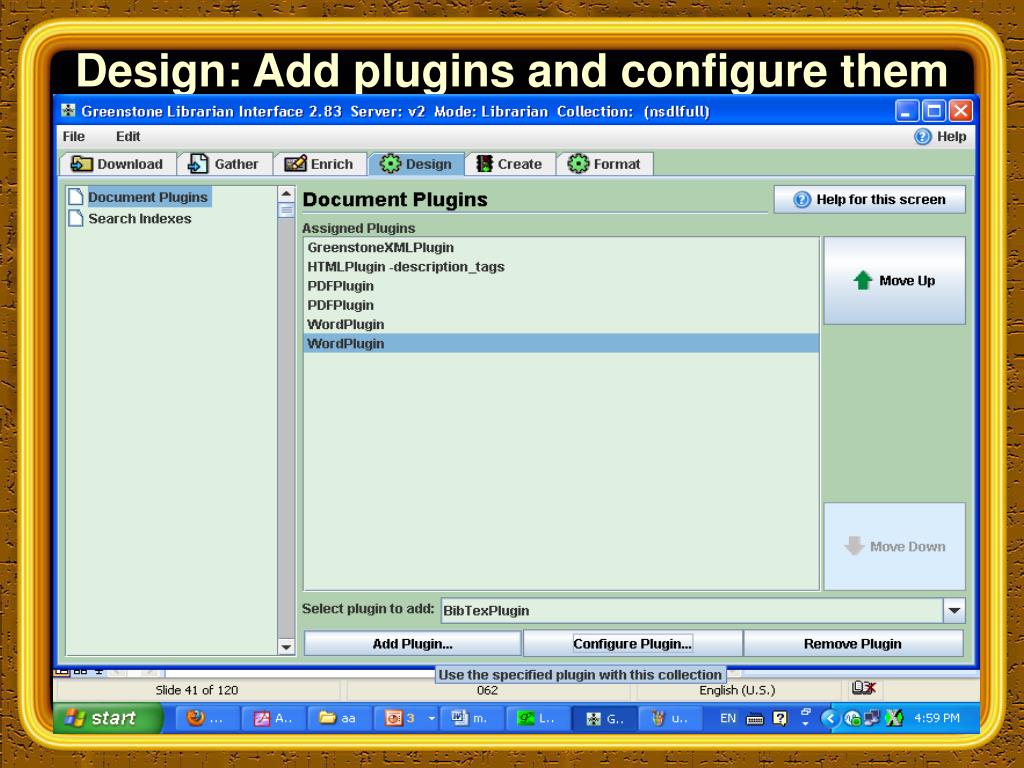Click the BibTexPlugin combo box field
The height and width of the screenshot is (768, 1024).
tap(692, 611)
